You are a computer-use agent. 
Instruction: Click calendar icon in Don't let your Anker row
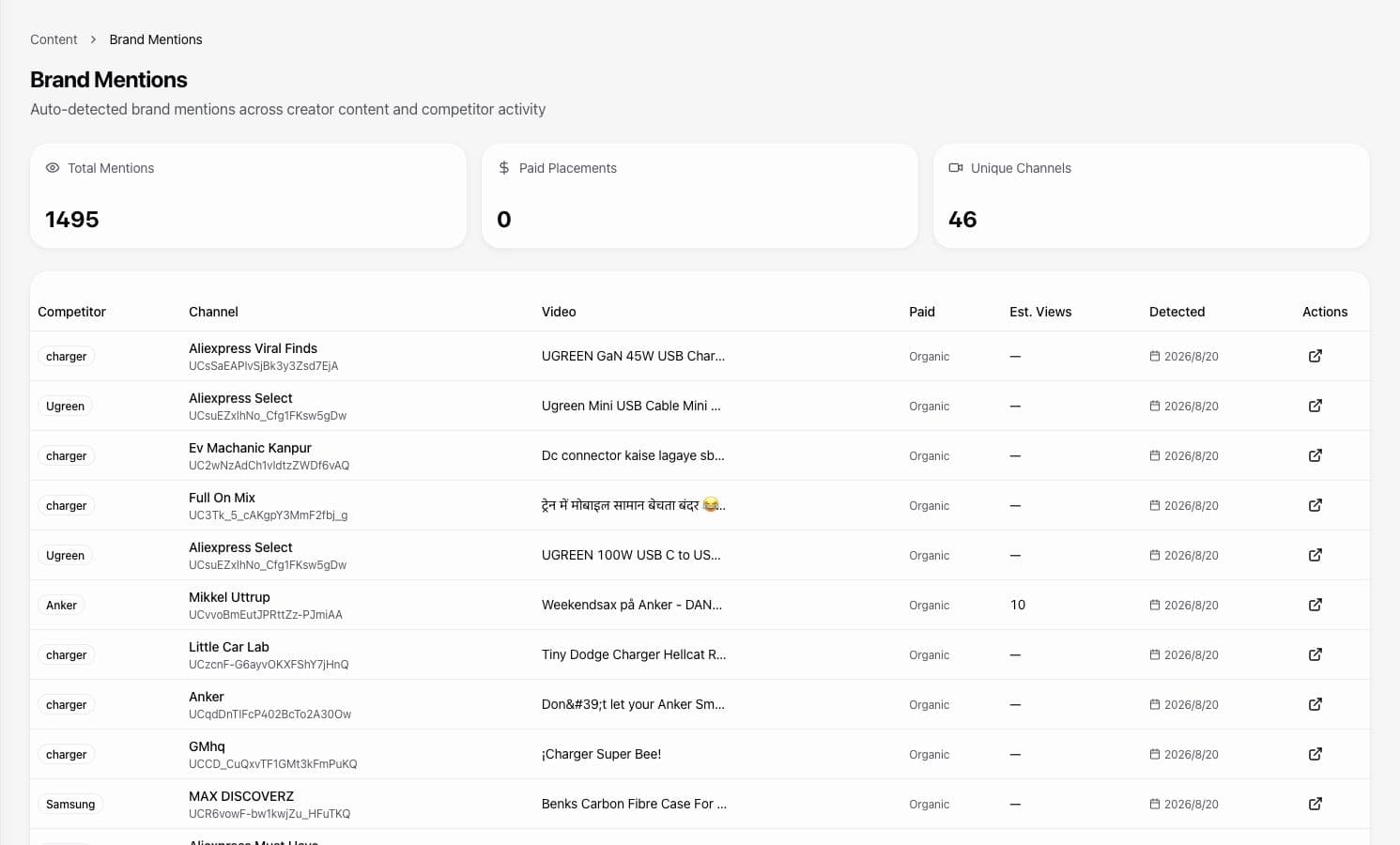1155,705
